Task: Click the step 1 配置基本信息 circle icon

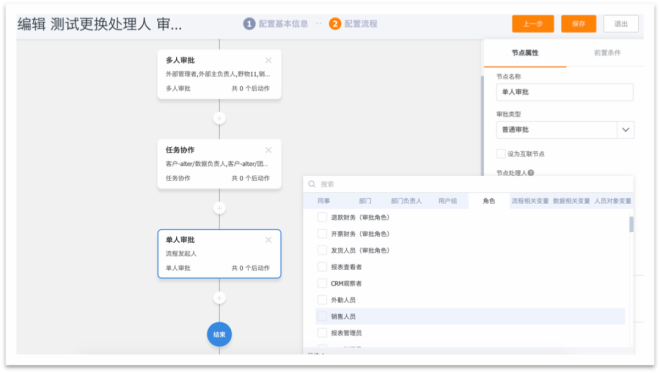Action: 249,24
